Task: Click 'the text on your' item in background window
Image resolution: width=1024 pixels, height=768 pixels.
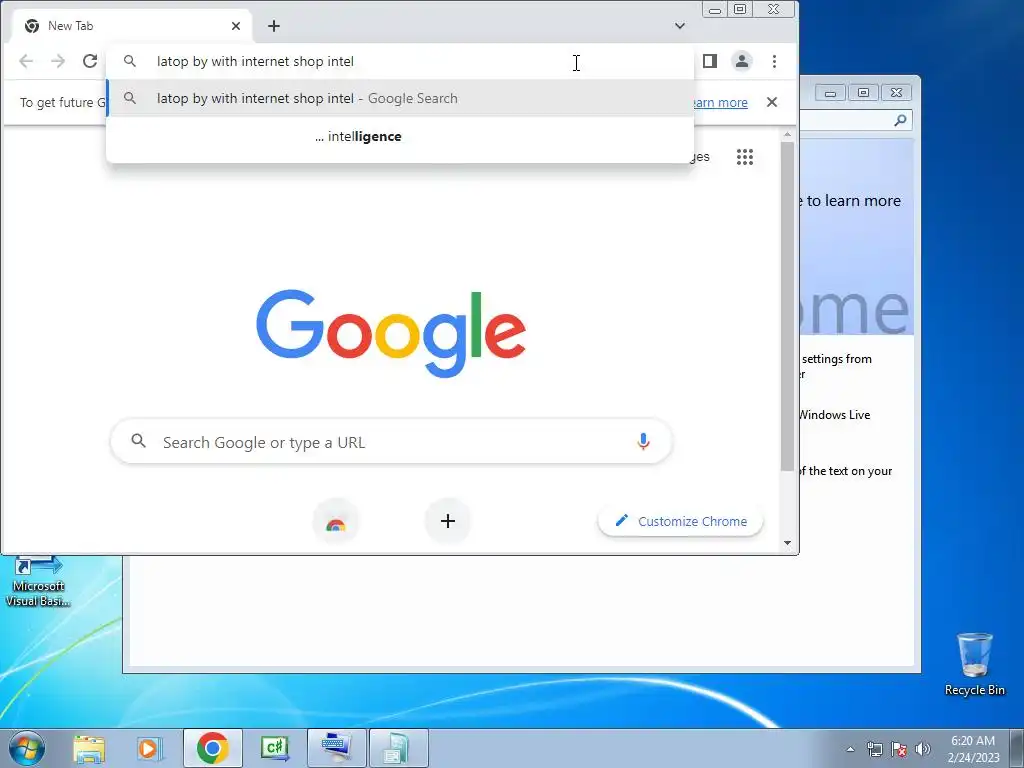Action: pos(850,471)
